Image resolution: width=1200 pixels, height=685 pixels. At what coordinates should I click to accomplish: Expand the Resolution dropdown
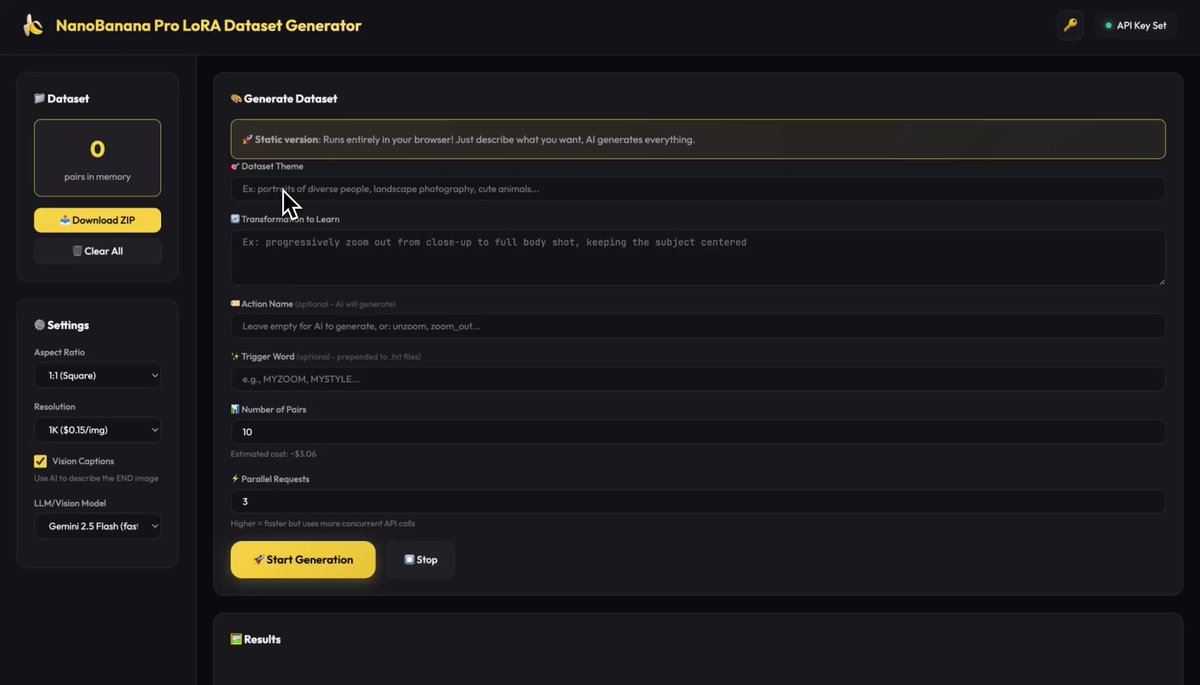pos(97,430)
